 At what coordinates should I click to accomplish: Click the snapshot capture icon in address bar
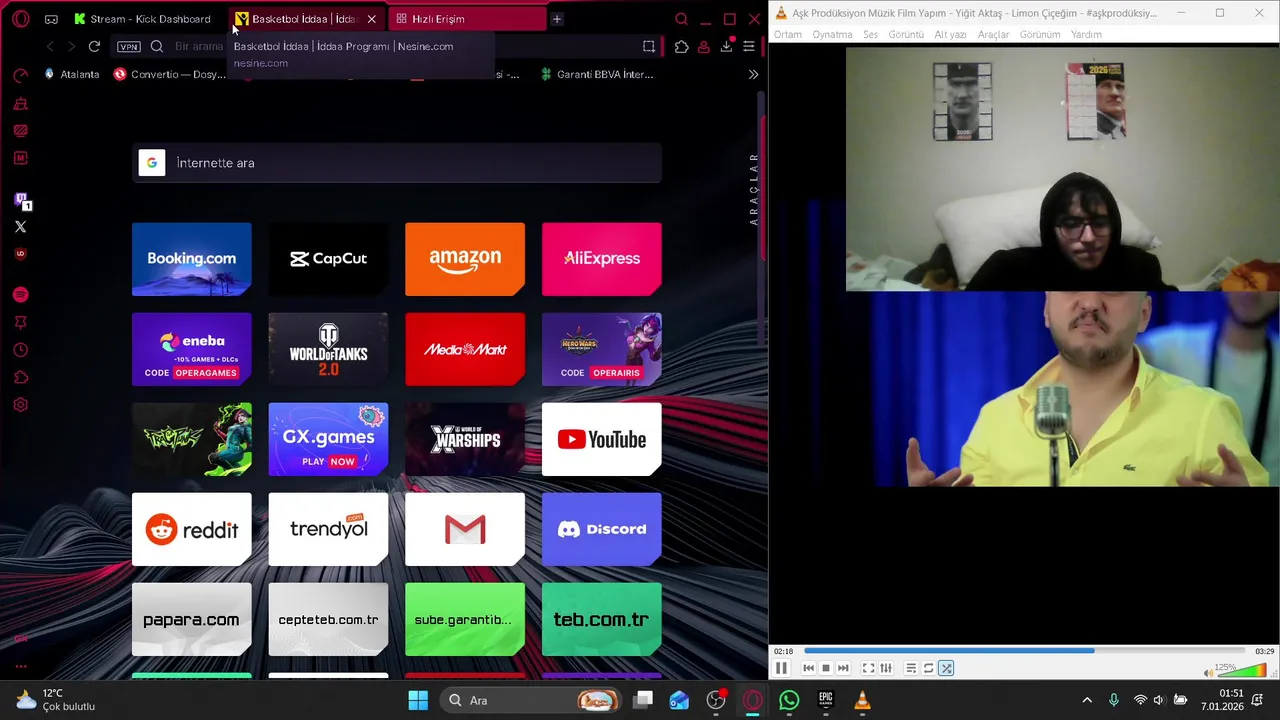tap(649, 46)
